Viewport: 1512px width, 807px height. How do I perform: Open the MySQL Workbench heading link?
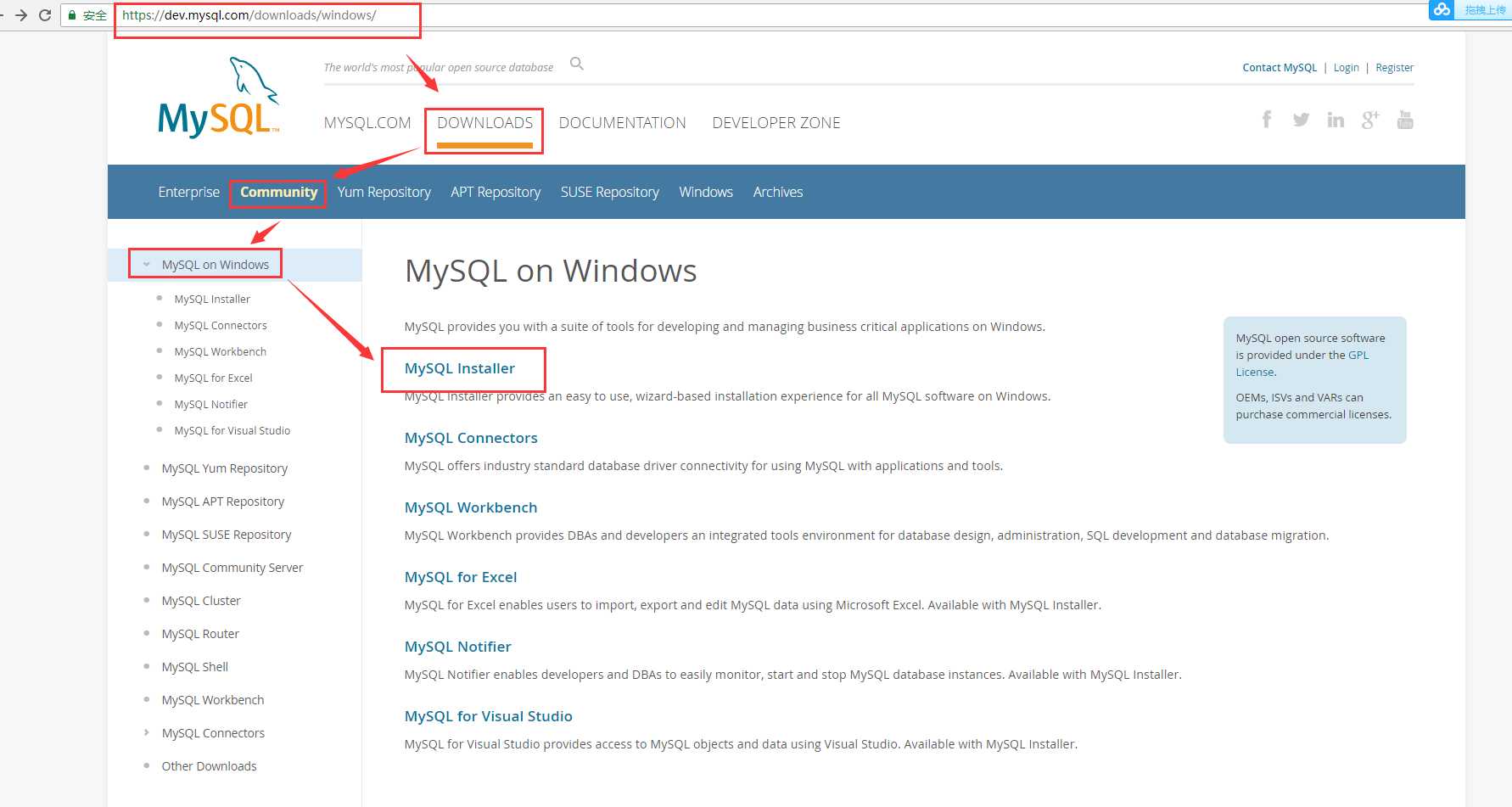click(471, 507)
